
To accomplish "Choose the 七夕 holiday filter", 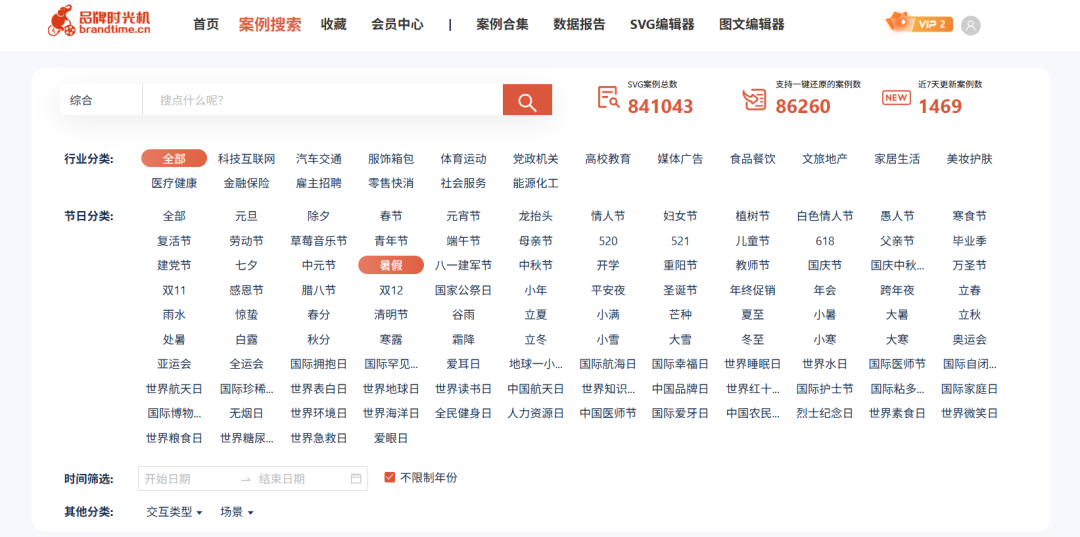I will [247, 265].
